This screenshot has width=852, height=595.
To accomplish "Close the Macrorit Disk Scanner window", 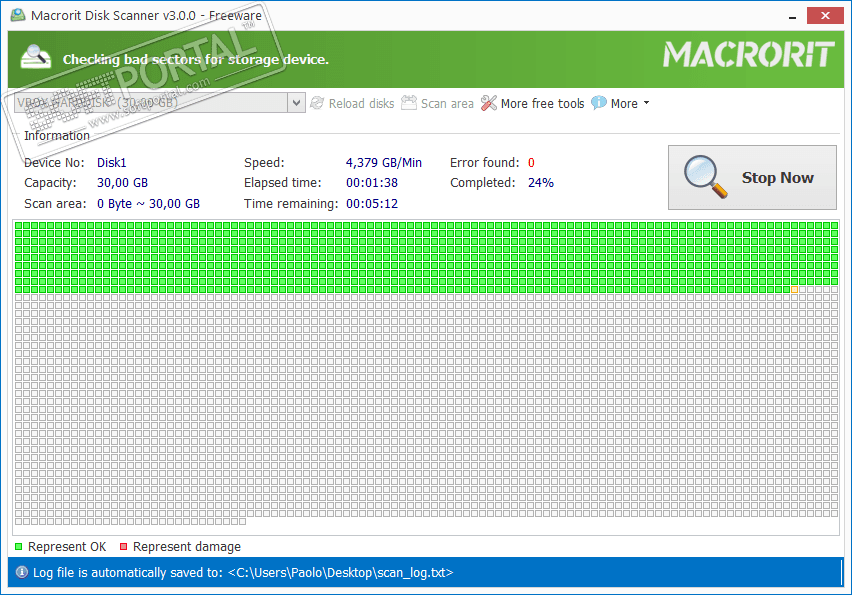I will pyautogui.click(x=825, y=15).
